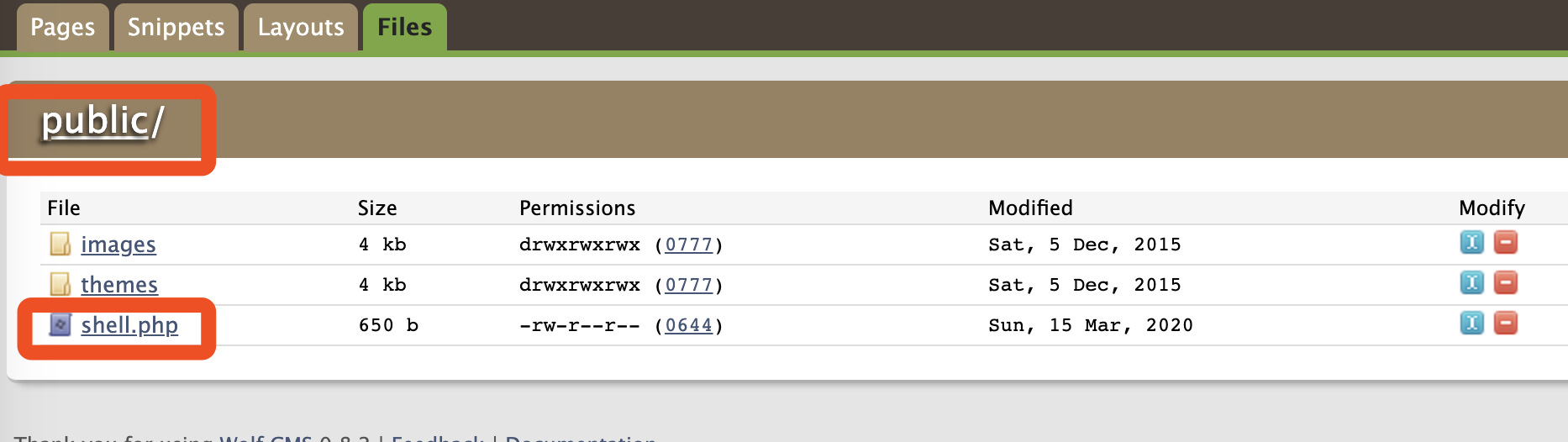
Task: Change the 0644 permissions of shell.php
Action: (x=689, y=325)
